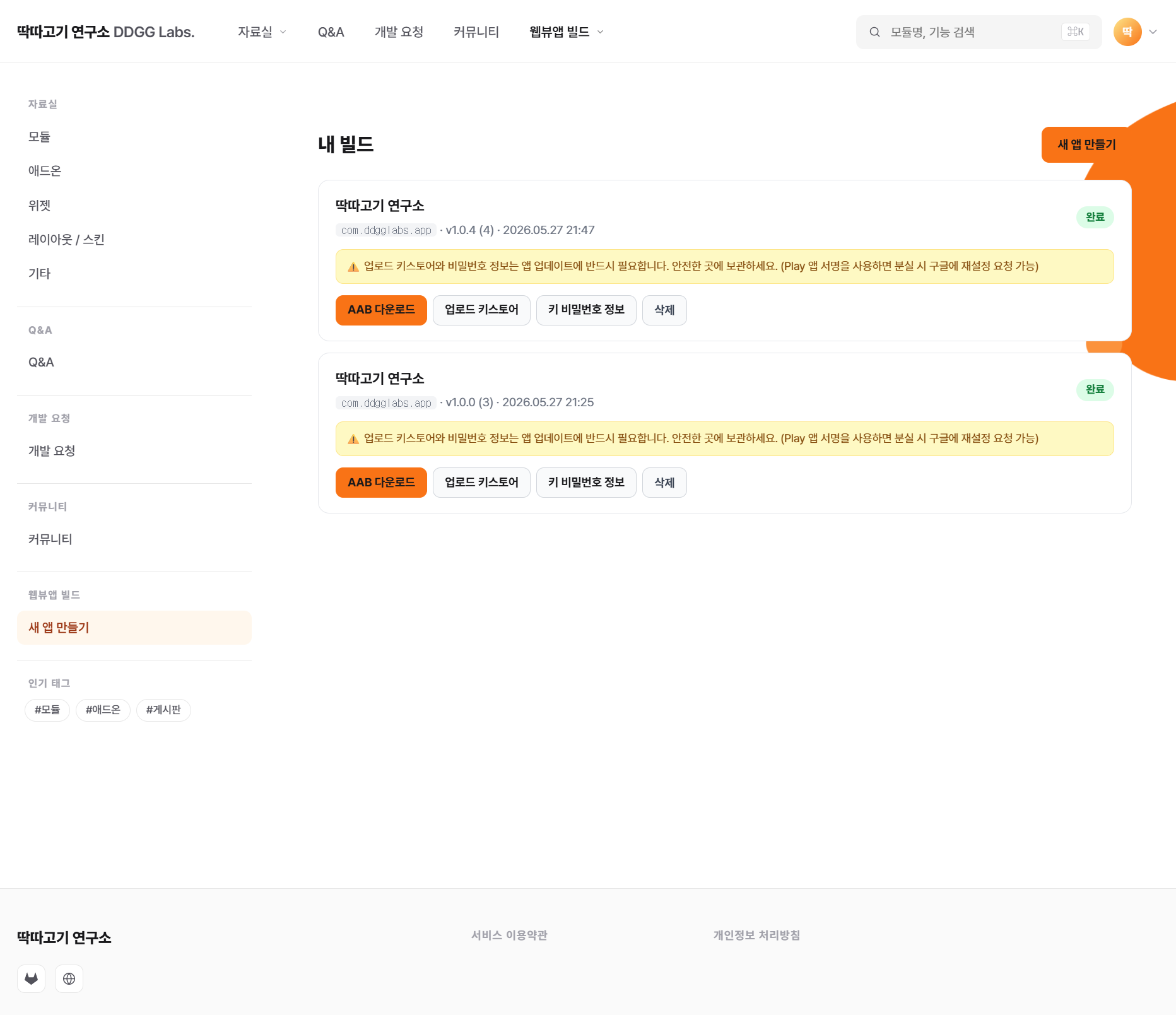Show 키 비밀번호 정보 for the v1.0.4 build

point(586,310)
